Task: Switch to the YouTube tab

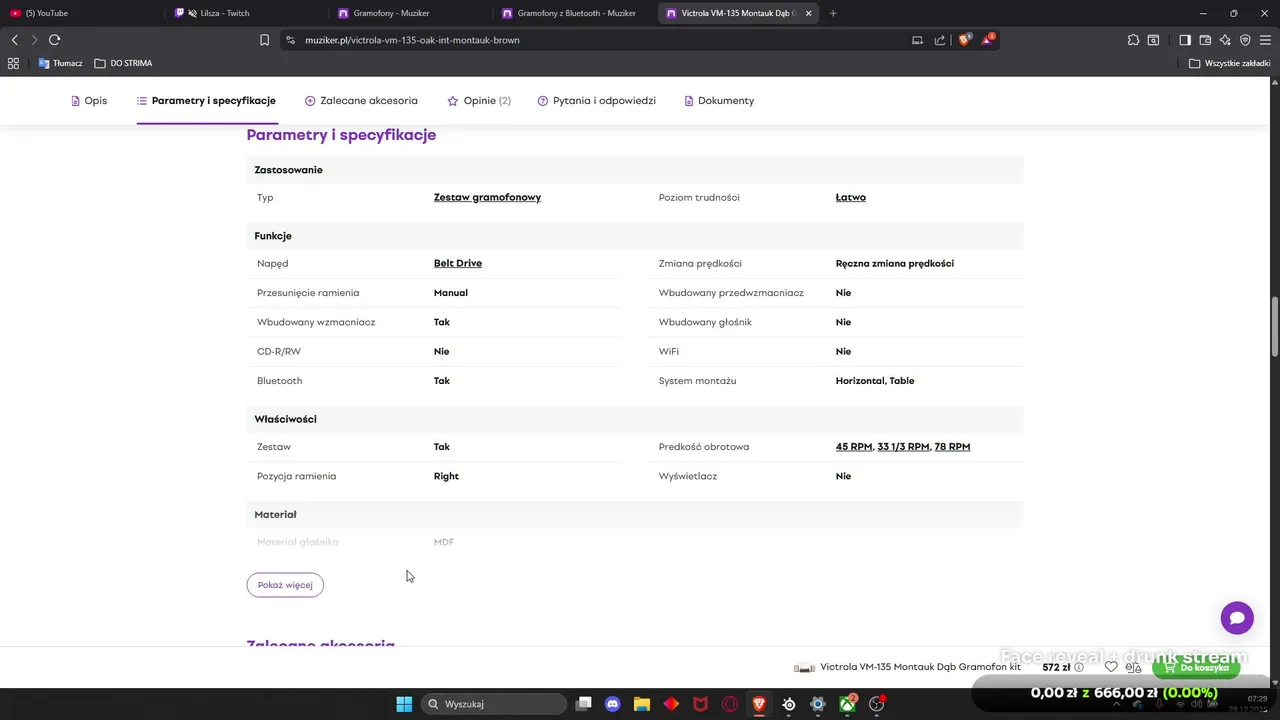Action: pyautogui.click(x=82, y=13)
